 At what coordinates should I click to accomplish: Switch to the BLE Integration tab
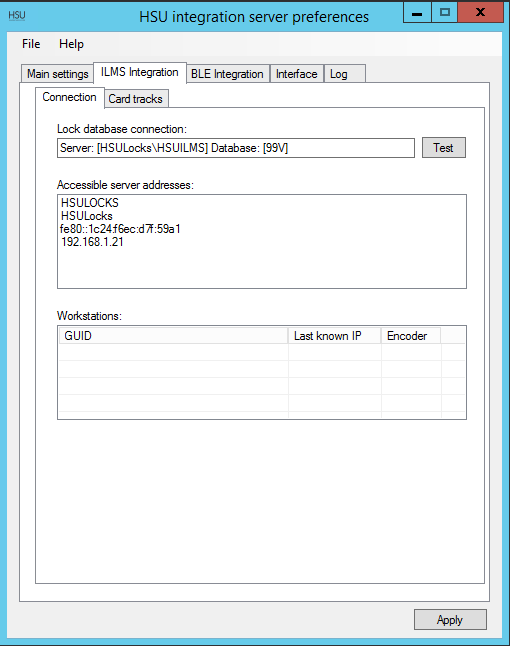point(227,74)
